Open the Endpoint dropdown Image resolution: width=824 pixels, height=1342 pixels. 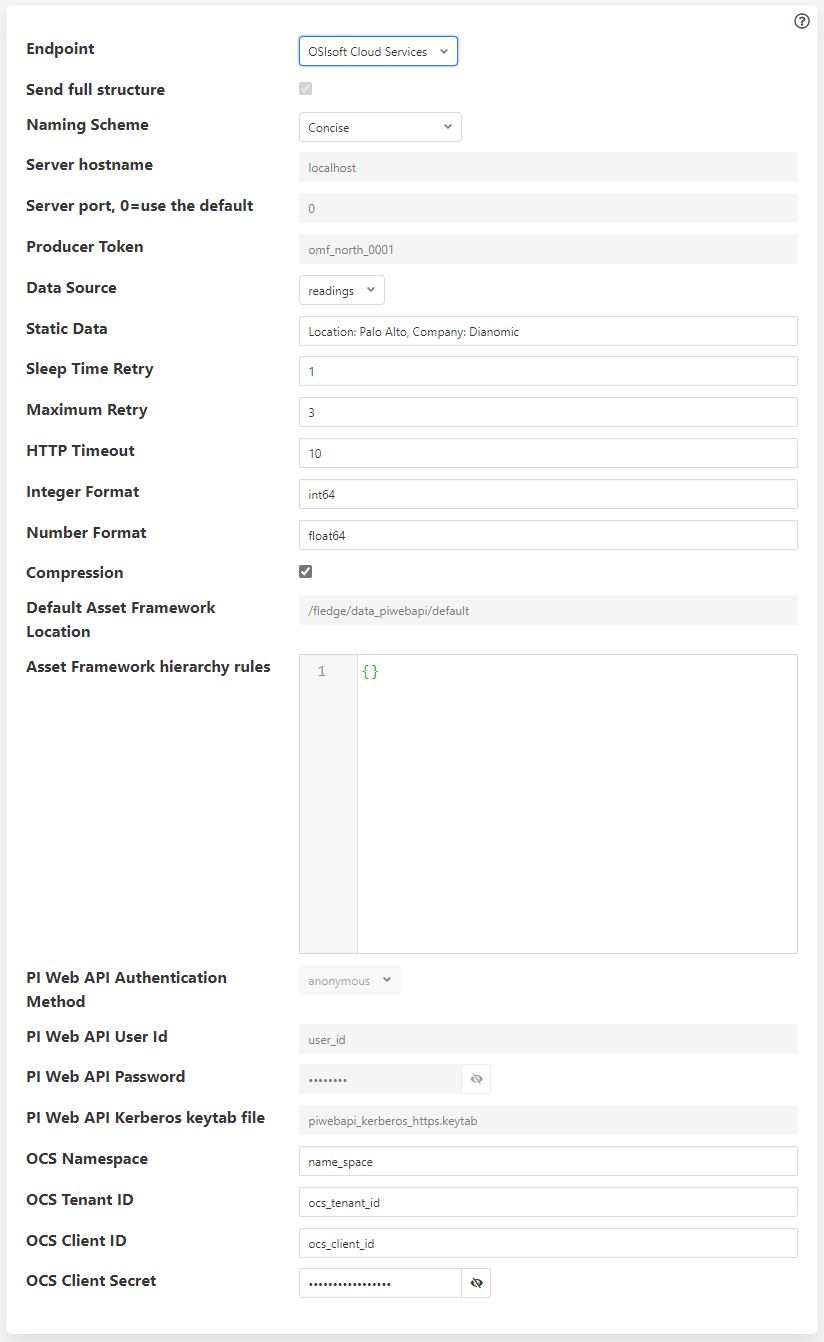coord(378,50)
